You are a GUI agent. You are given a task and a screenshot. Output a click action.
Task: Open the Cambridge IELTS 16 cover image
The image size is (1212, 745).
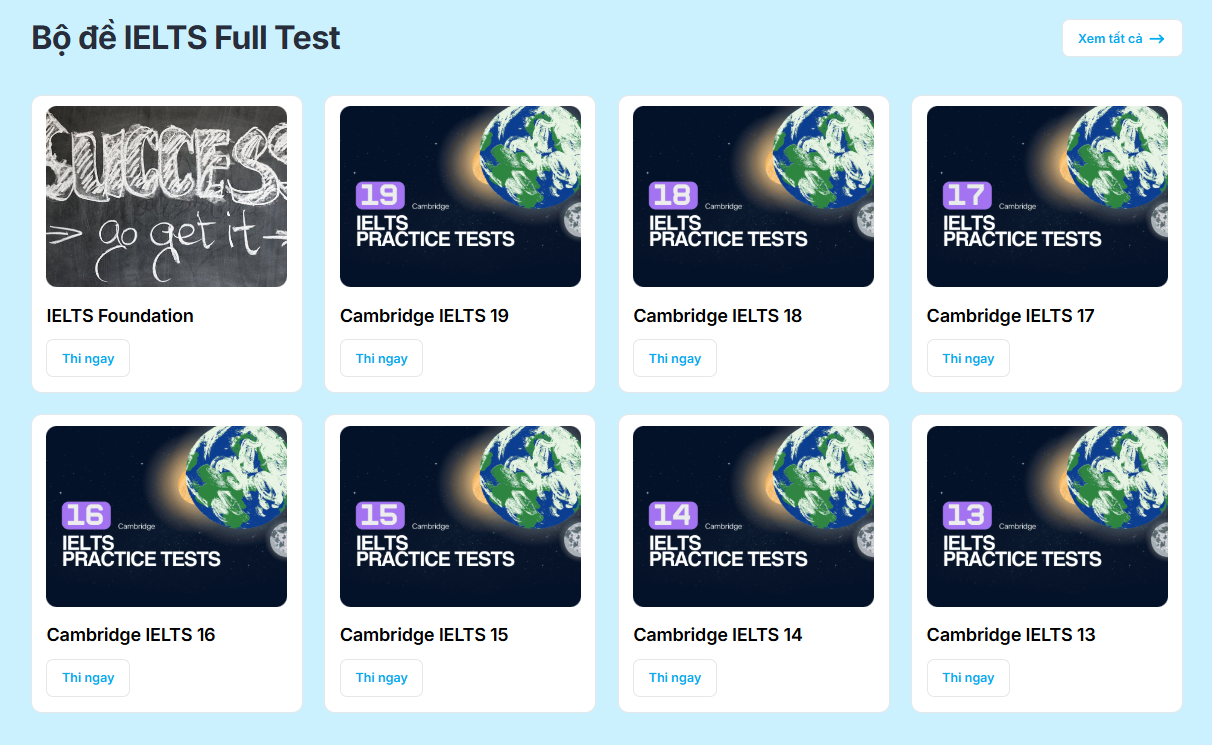166,516
